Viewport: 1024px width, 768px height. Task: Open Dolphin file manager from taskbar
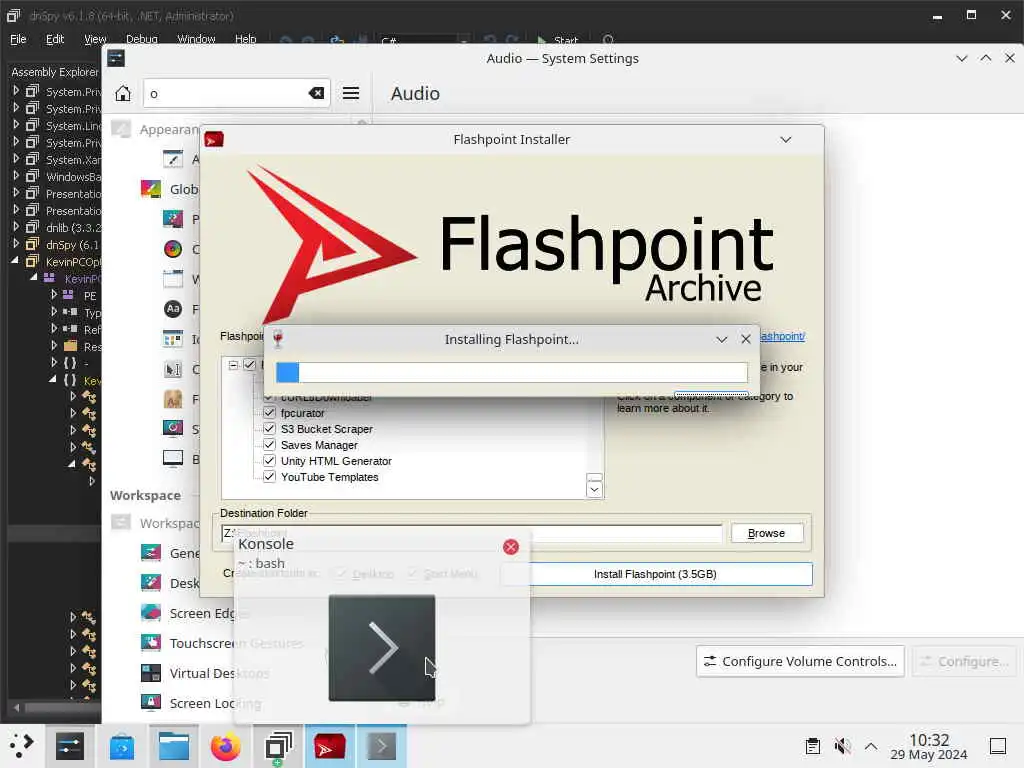(x=174, y=746)
